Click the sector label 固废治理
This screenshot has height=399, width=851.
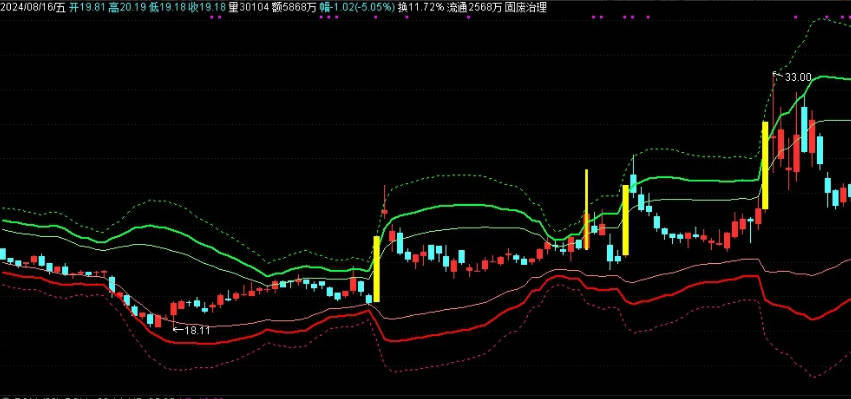(x=526, y=7)
